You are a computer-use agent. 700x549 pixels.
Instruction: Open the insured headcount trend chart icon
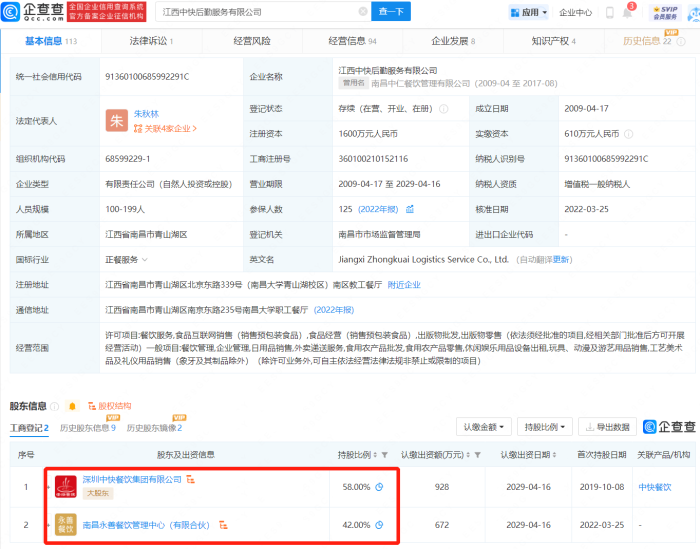point(410,209)
